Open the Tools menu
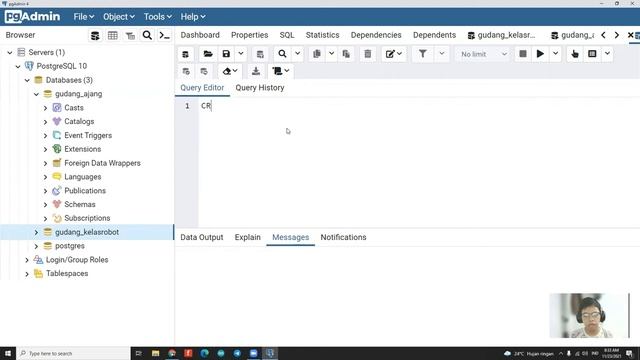Screen dimensions: 640x360 pos(158,17)
